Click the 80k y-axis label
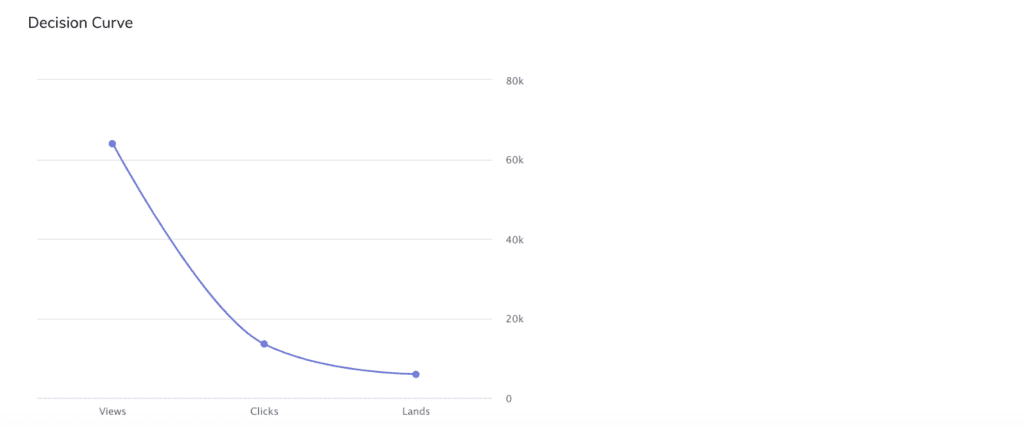The width and height of the screenshot is (1024, 426). point(515,81)
